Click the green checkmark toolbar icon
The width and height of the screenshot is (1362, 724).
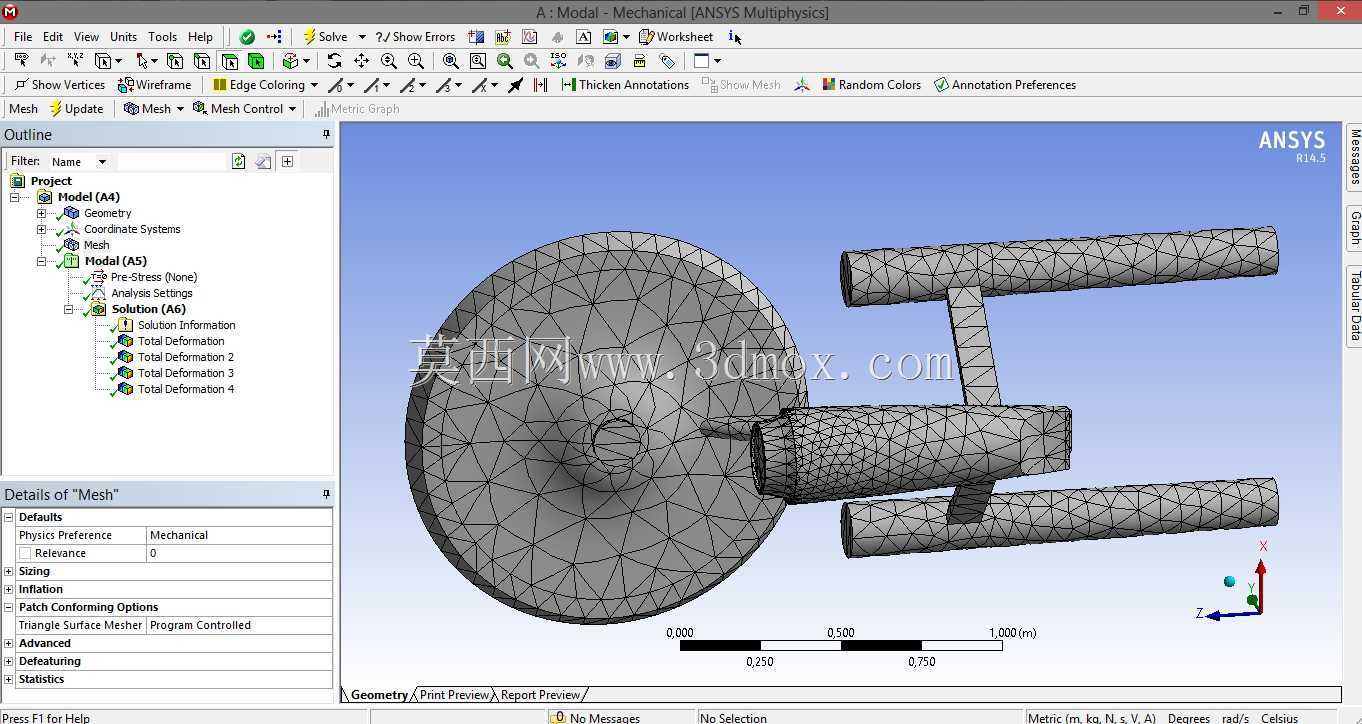(247, 37)
